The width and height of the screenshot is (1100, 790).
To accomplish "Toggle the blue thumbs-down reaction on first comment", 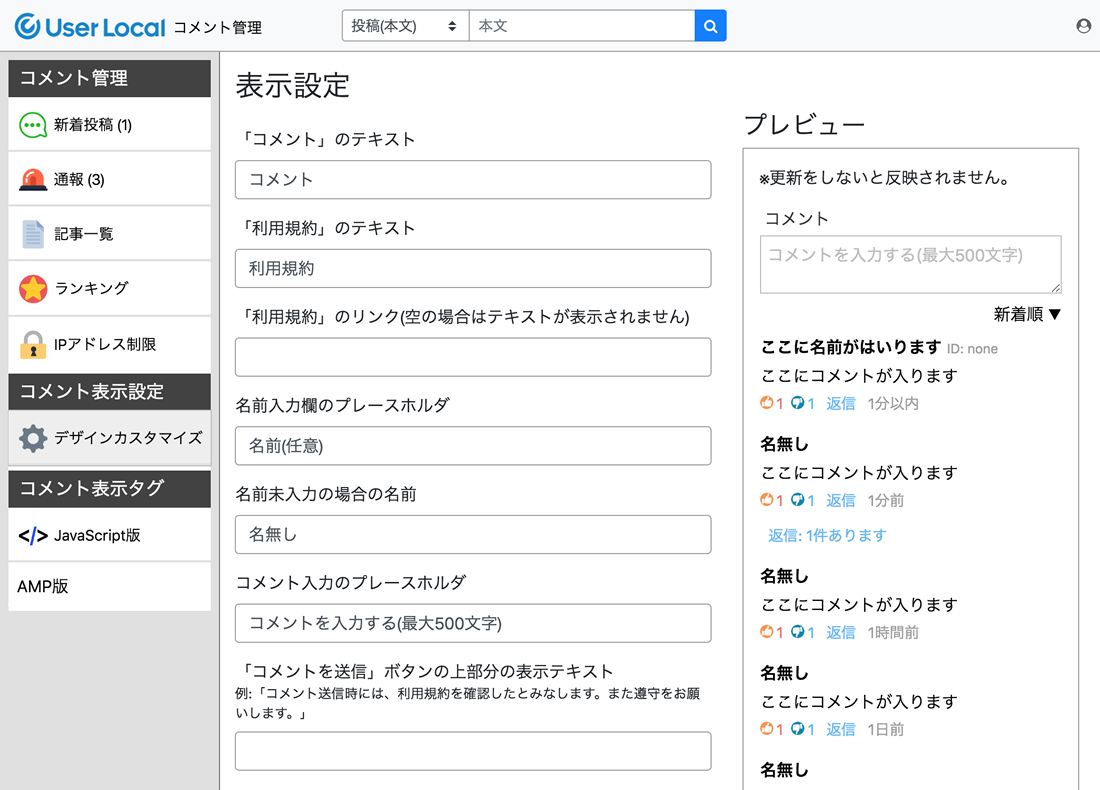I will point(800,403).
